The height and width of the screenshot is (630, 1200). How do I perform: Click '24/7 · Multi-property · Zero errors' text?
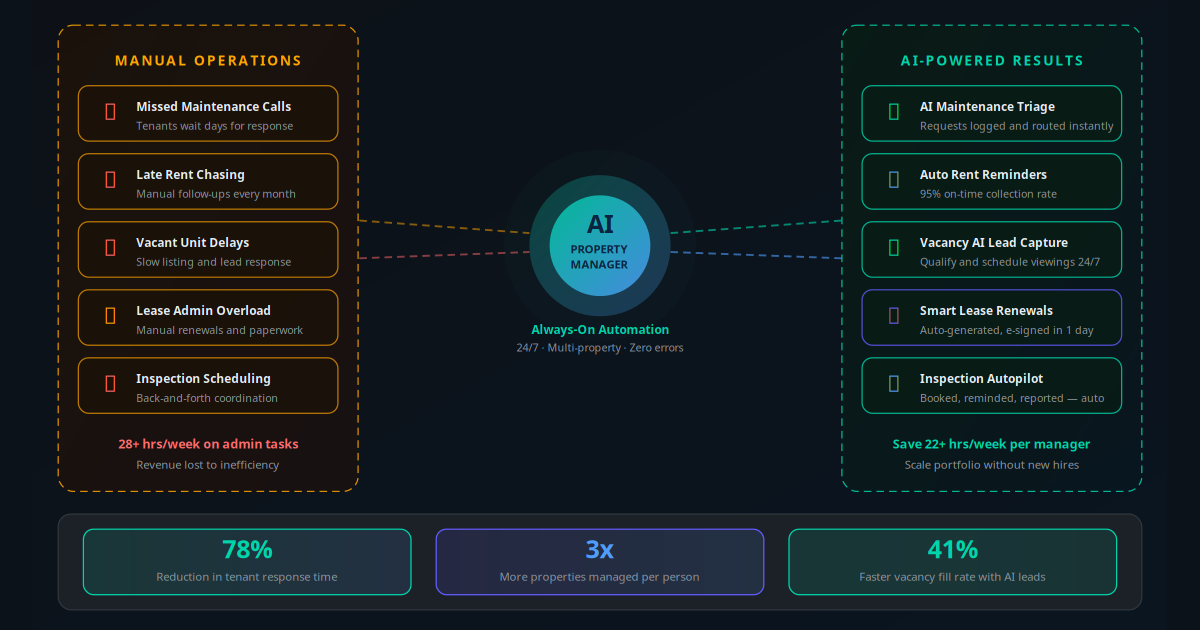[x=600, y=348]
